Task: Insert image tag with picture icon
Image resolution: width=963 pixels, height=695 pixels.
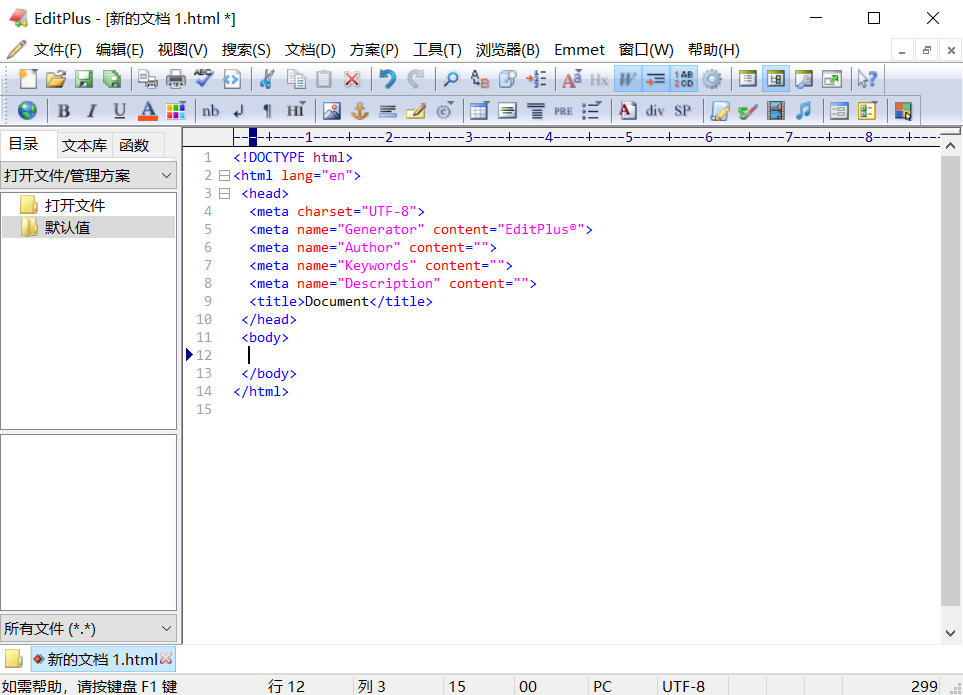Action: 332,111
